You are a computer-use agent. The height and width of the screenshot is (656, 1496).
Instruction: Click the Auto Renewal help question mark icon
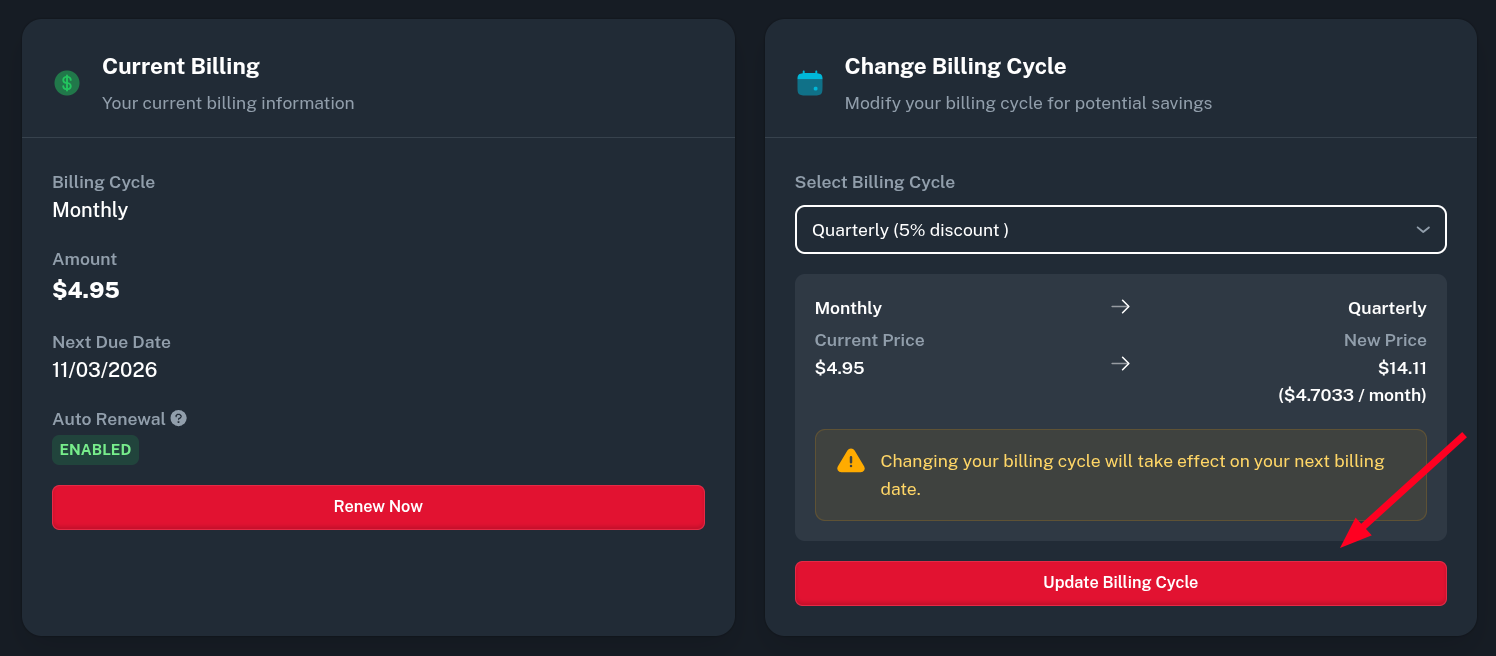(178, 418)
